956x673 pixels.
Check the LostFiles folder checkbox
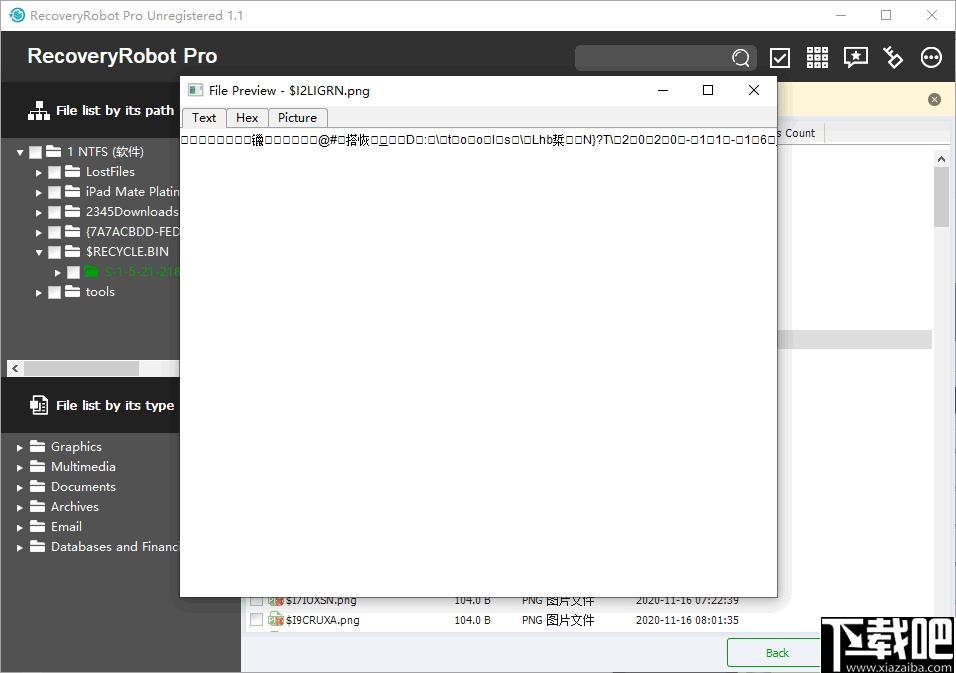tap(54, 172)
